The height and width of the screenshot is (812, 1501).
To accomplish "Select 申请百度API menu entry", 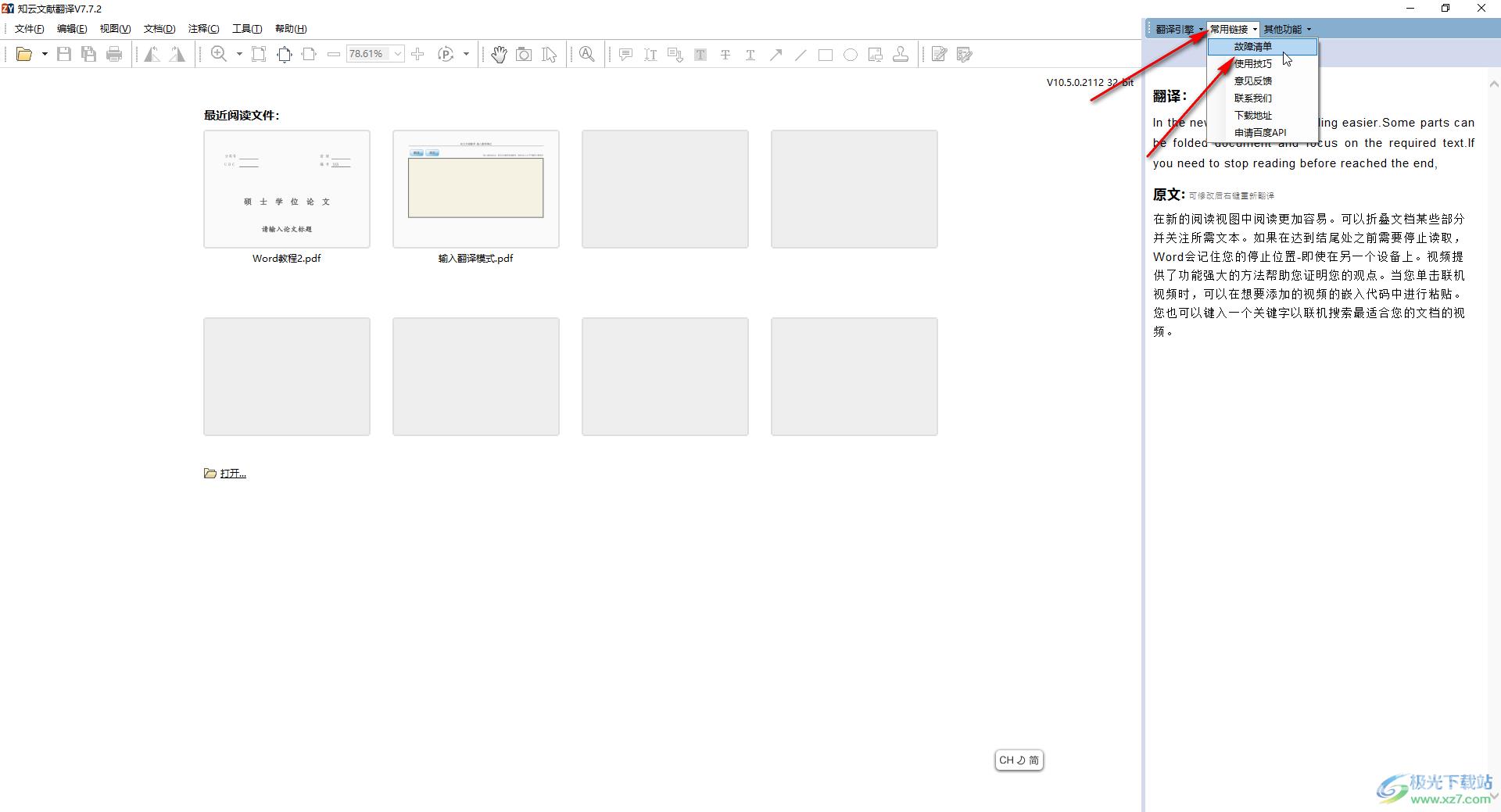I will [1259, 132].
